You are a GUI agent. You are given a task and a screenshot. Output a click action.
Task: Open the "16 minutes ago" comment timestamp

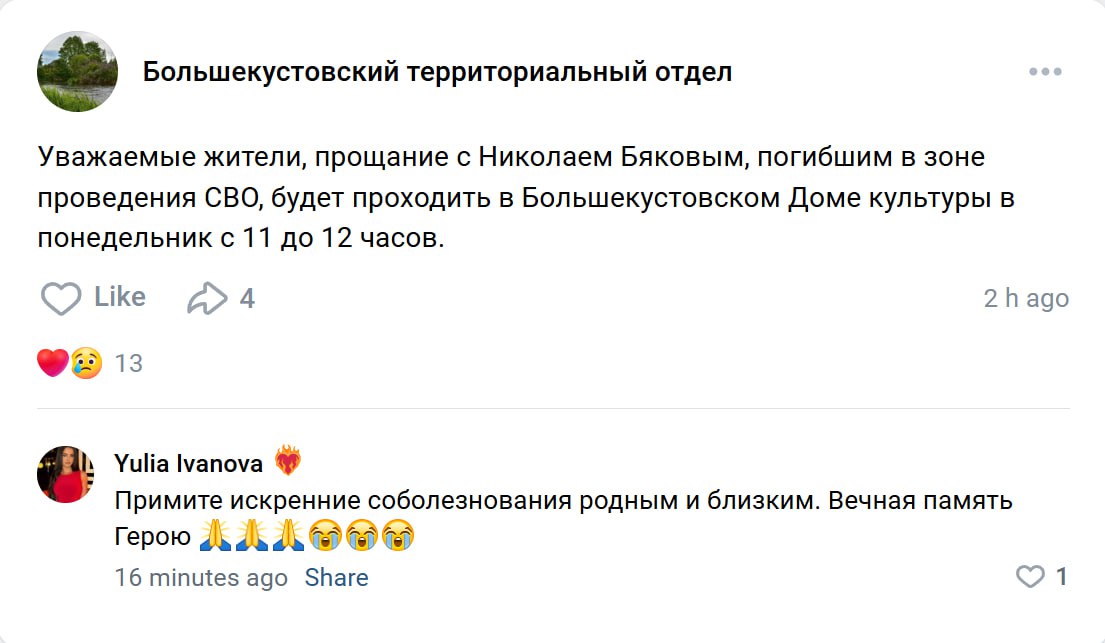(x=201, y=578)
